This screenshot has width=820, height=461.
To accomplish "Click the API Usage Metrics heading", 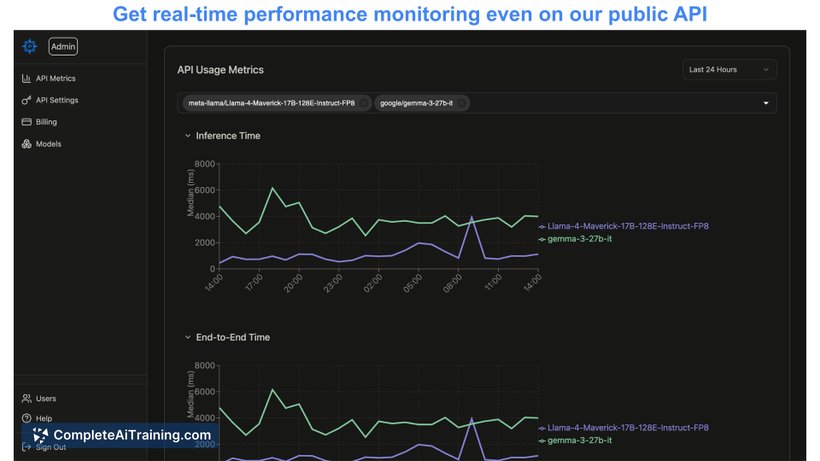I will tap(220, 70).
